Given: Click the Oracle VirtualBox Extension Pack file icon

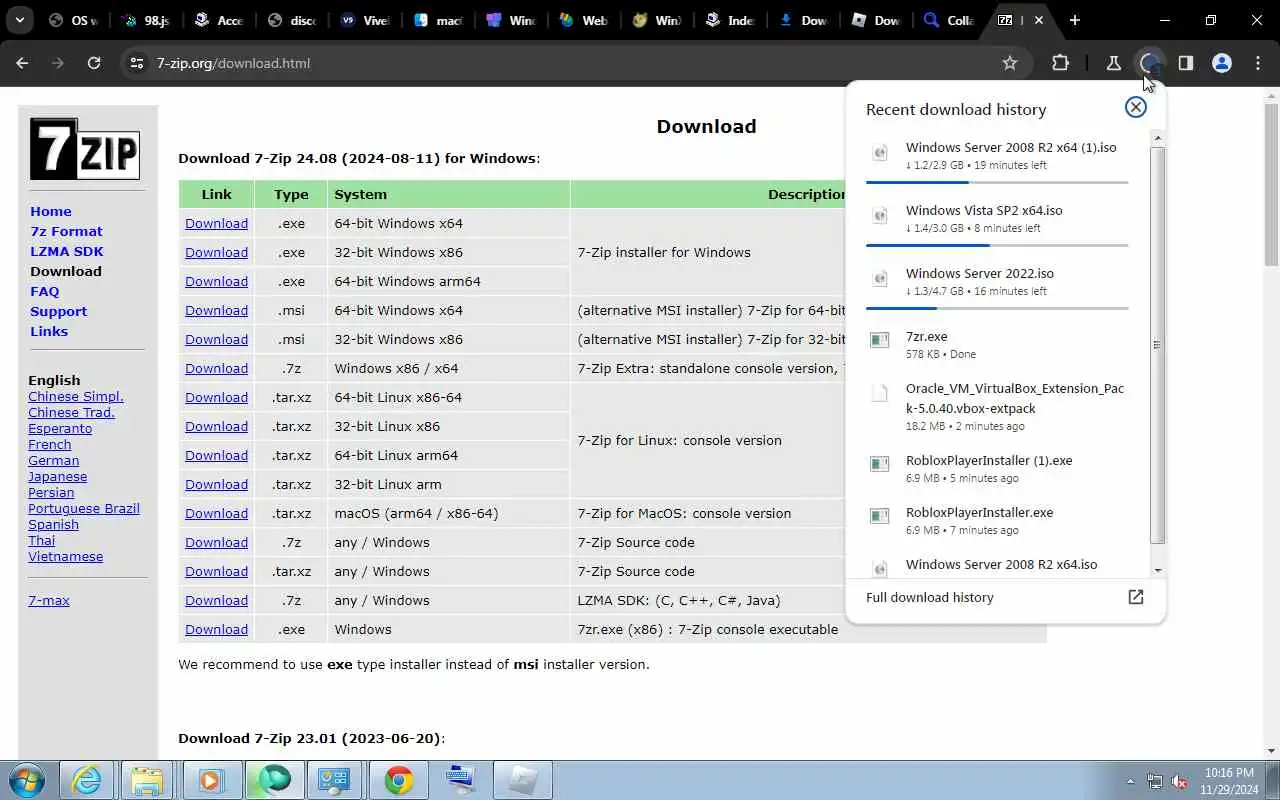Looking at the screenshot, I should (x=880, y=393).
